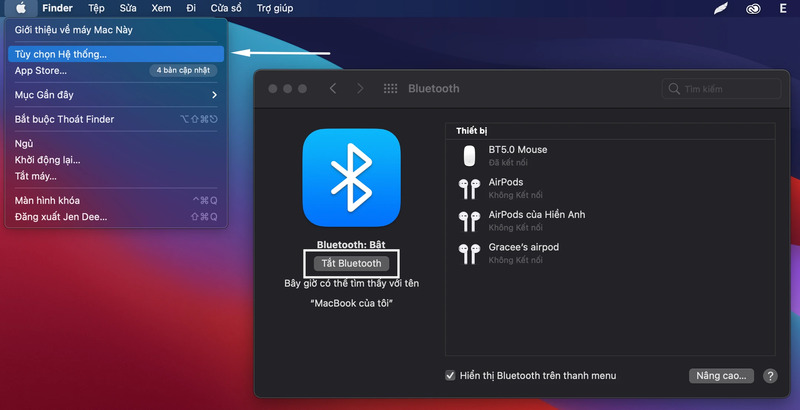
Task: Click Đã kết nối status under BT5.0 Mouse
Action: click(x=508, y=163)
